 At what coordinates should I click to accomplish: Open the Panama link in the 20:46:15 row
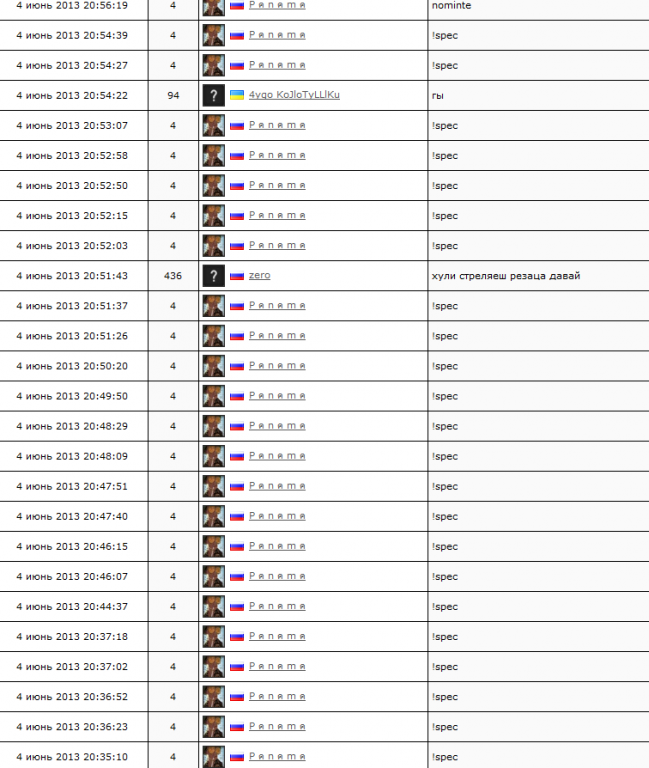pyautogui.click(x=277, y=546)
